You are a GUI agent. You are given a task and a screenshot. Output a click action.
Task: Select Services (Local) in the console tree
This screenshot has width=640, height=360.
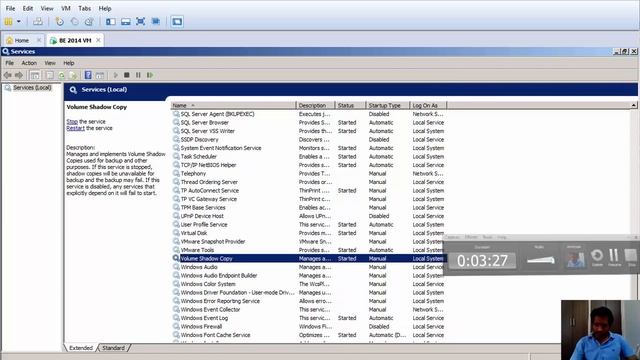point(32,88)
